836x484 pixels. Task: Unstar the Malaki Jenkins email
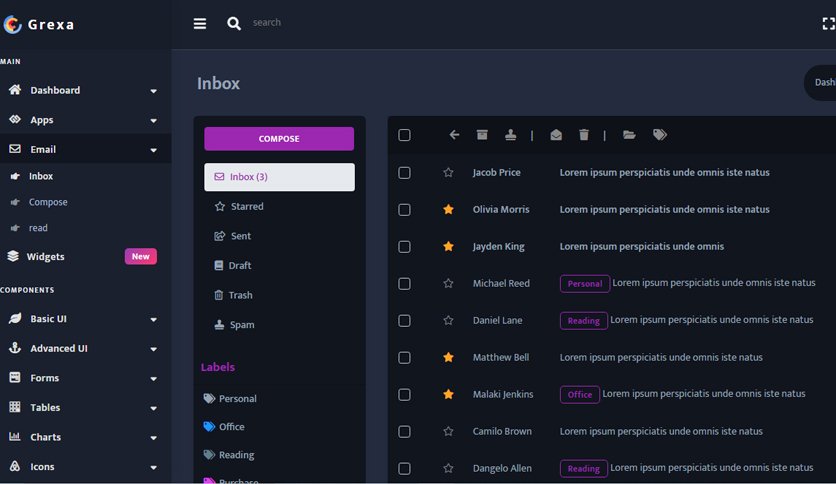tap(448, 394)
